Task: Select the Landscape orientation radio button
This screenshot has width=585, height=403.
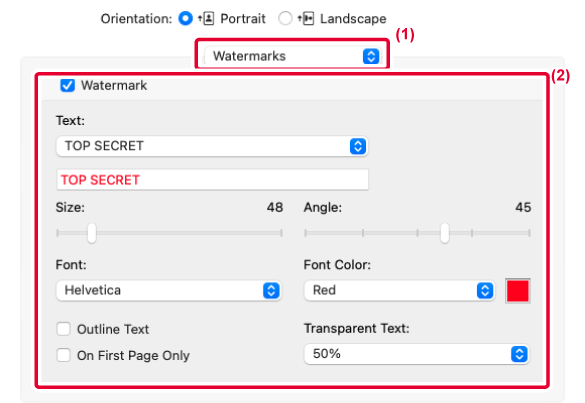Action: (285, 18)
